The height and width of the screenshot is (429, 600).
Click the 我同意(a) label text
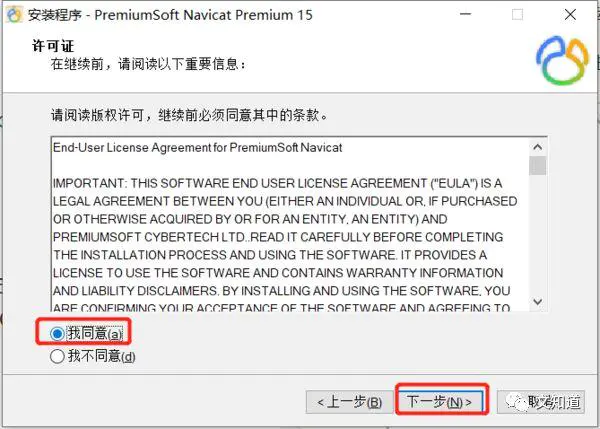(x=95, y=334)
